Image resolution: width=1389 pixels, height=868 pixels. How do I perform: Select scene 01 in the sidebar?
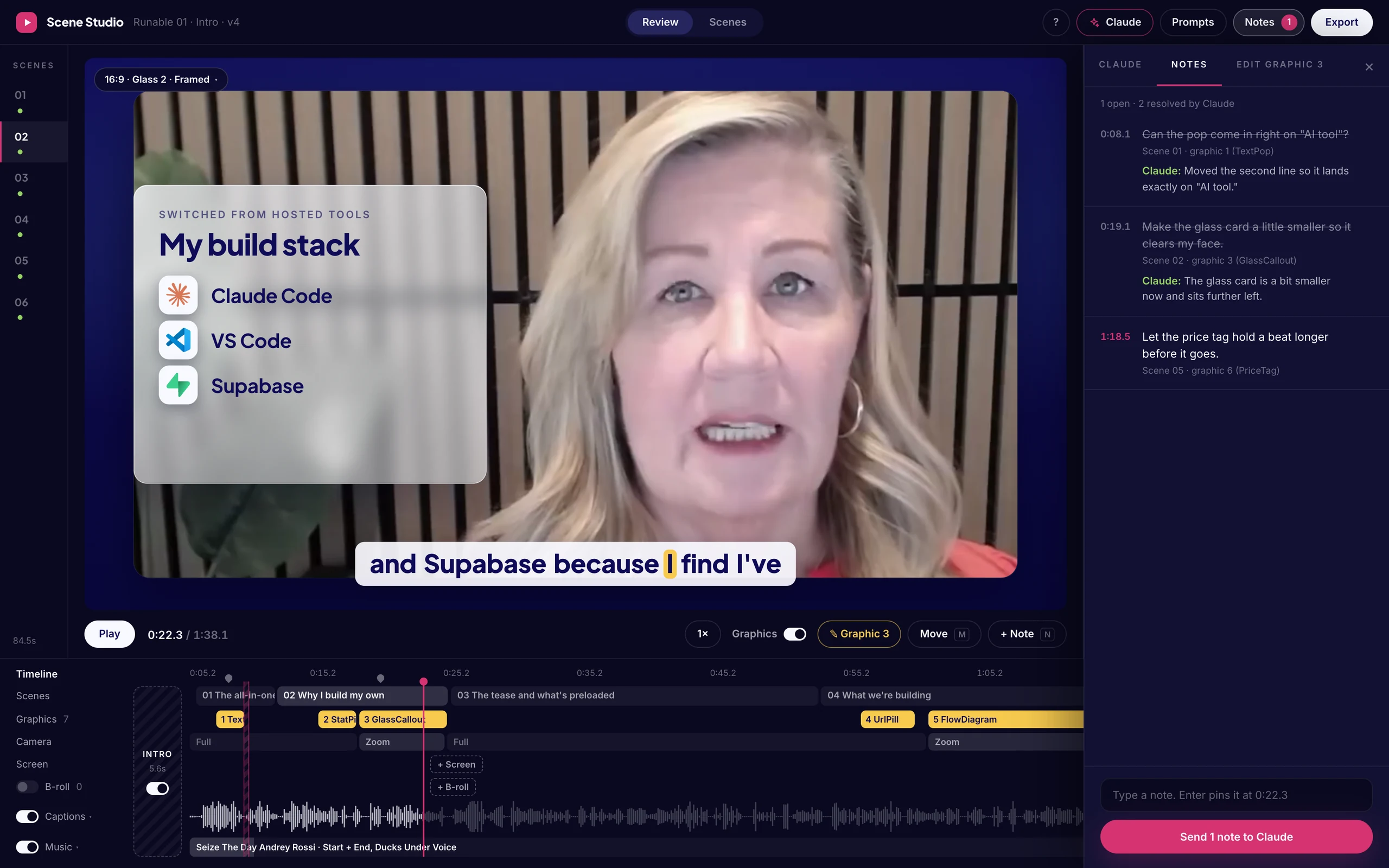pyautogui.click(x=33, y=100)
